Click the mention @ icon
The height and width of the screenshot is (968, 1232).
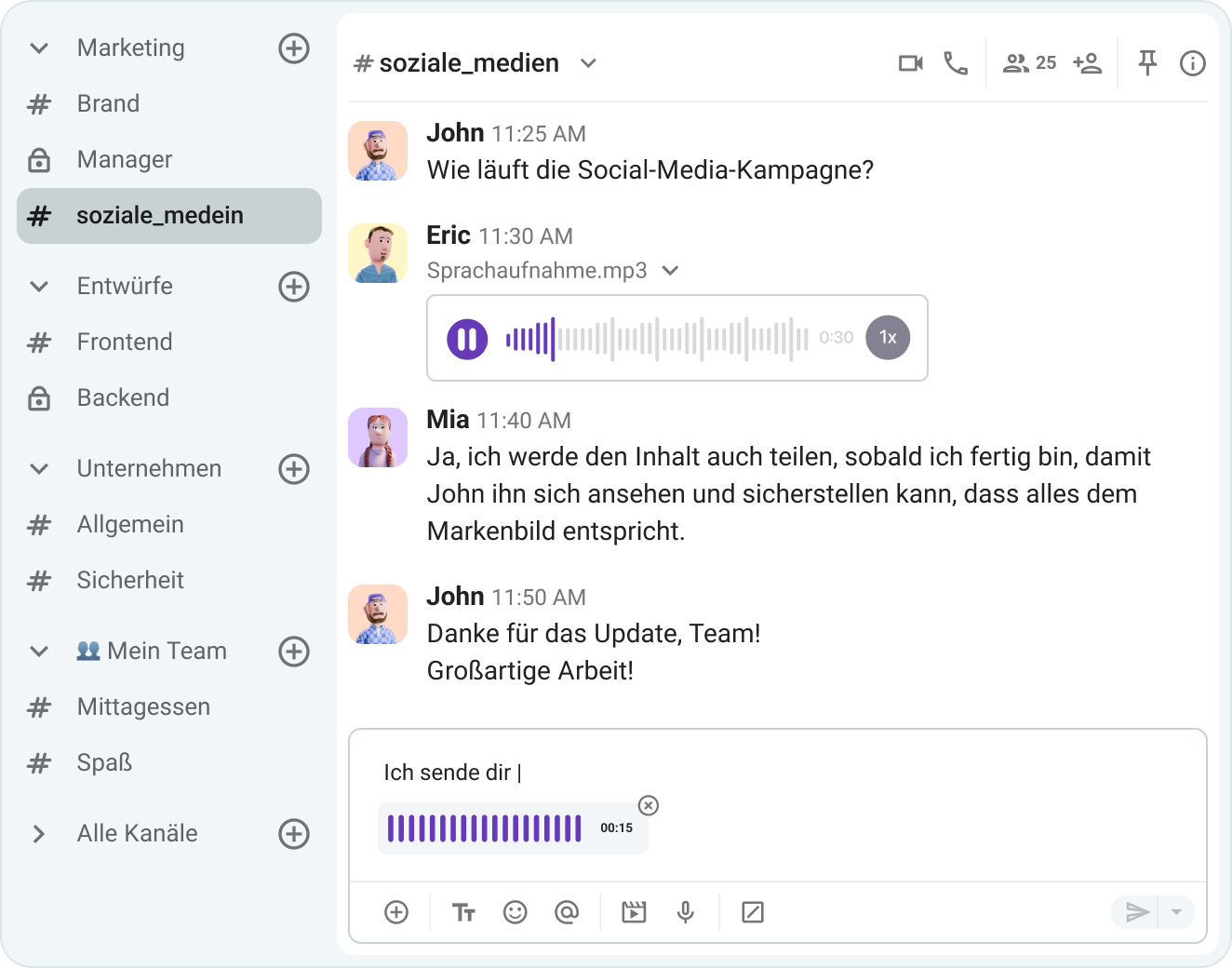(567, 912)
